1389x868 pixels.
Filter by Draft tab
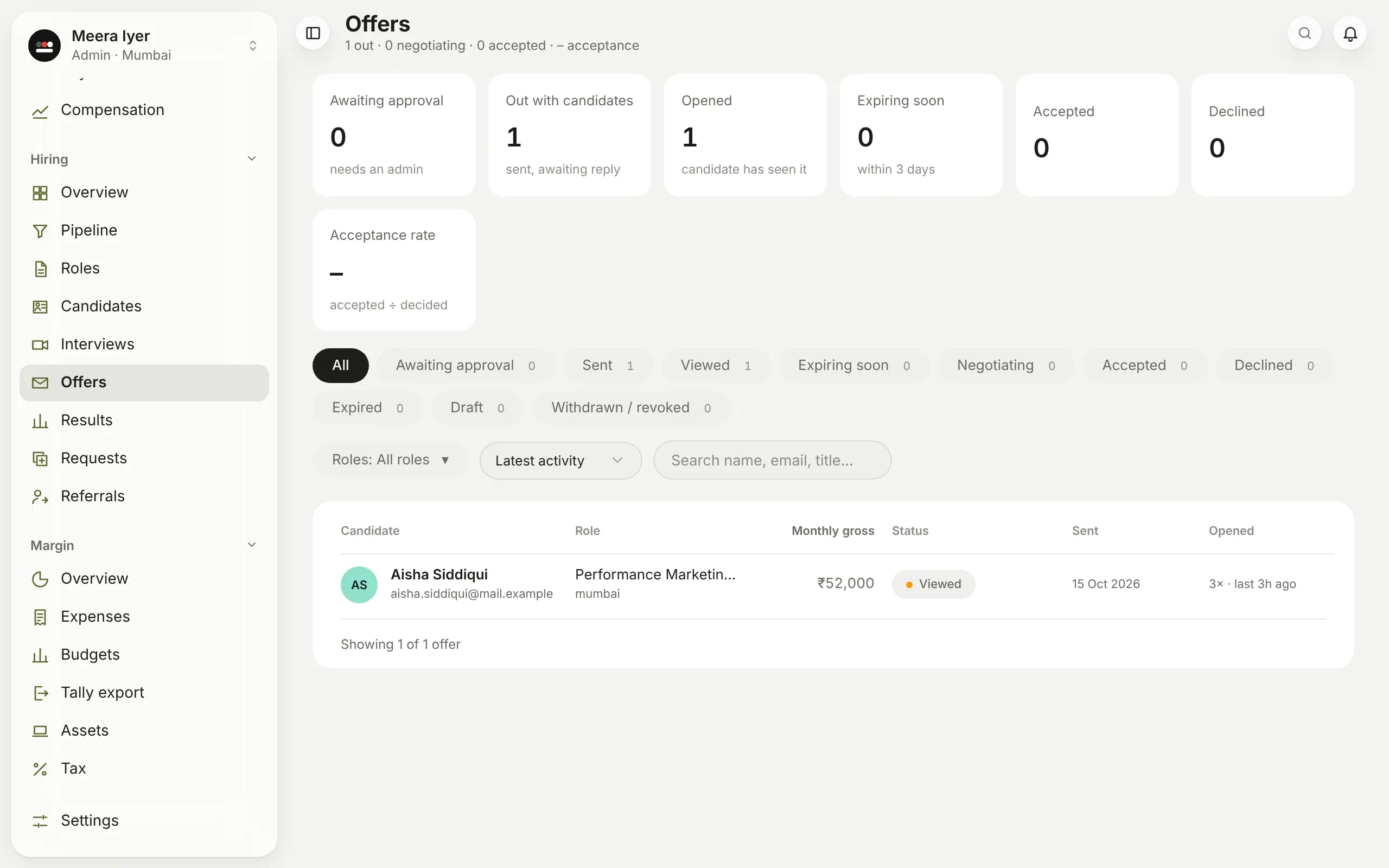(477, 407)
